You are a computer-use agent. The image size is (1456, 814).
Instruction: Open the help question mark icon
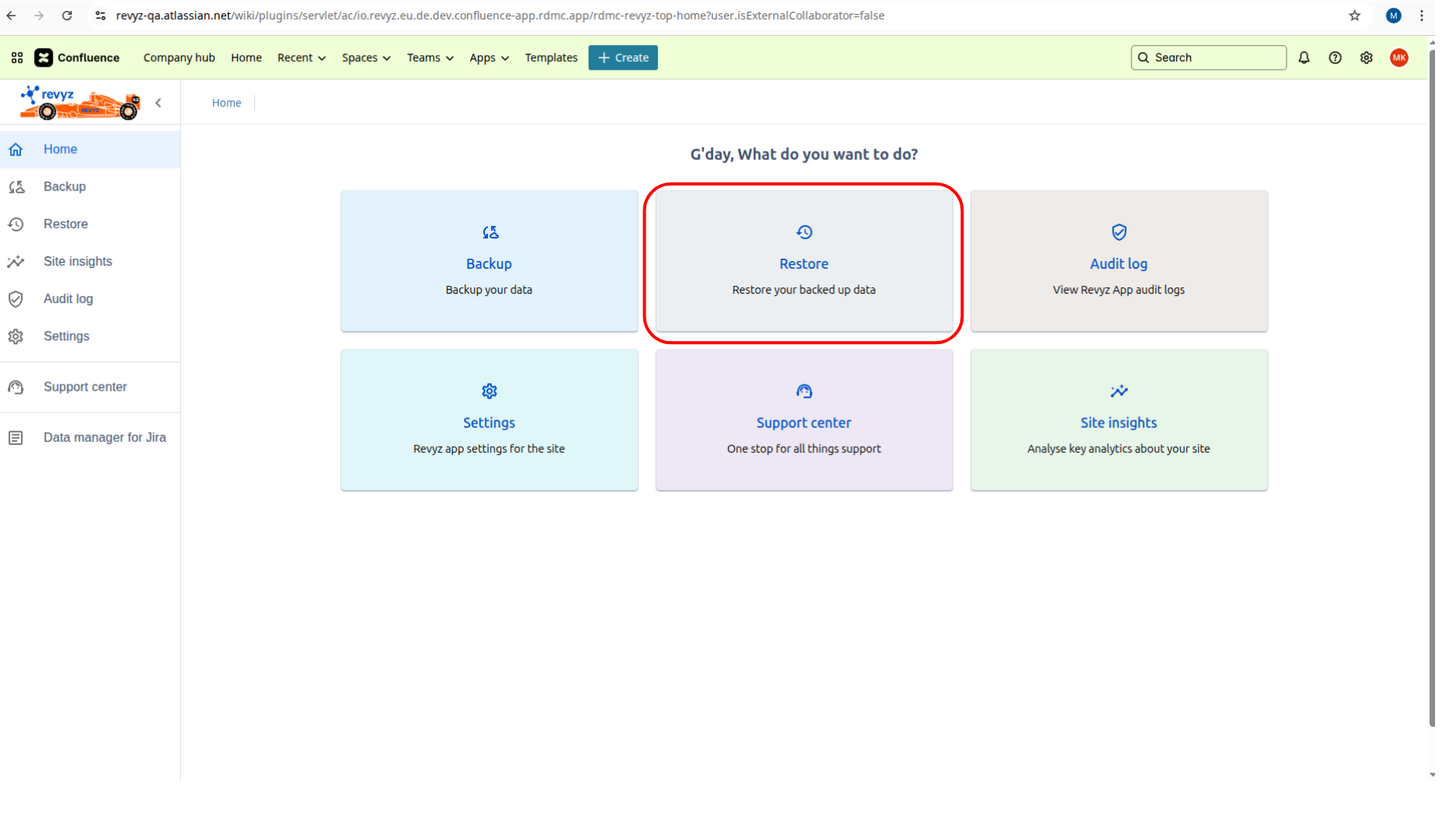[x=1335, y=57]
